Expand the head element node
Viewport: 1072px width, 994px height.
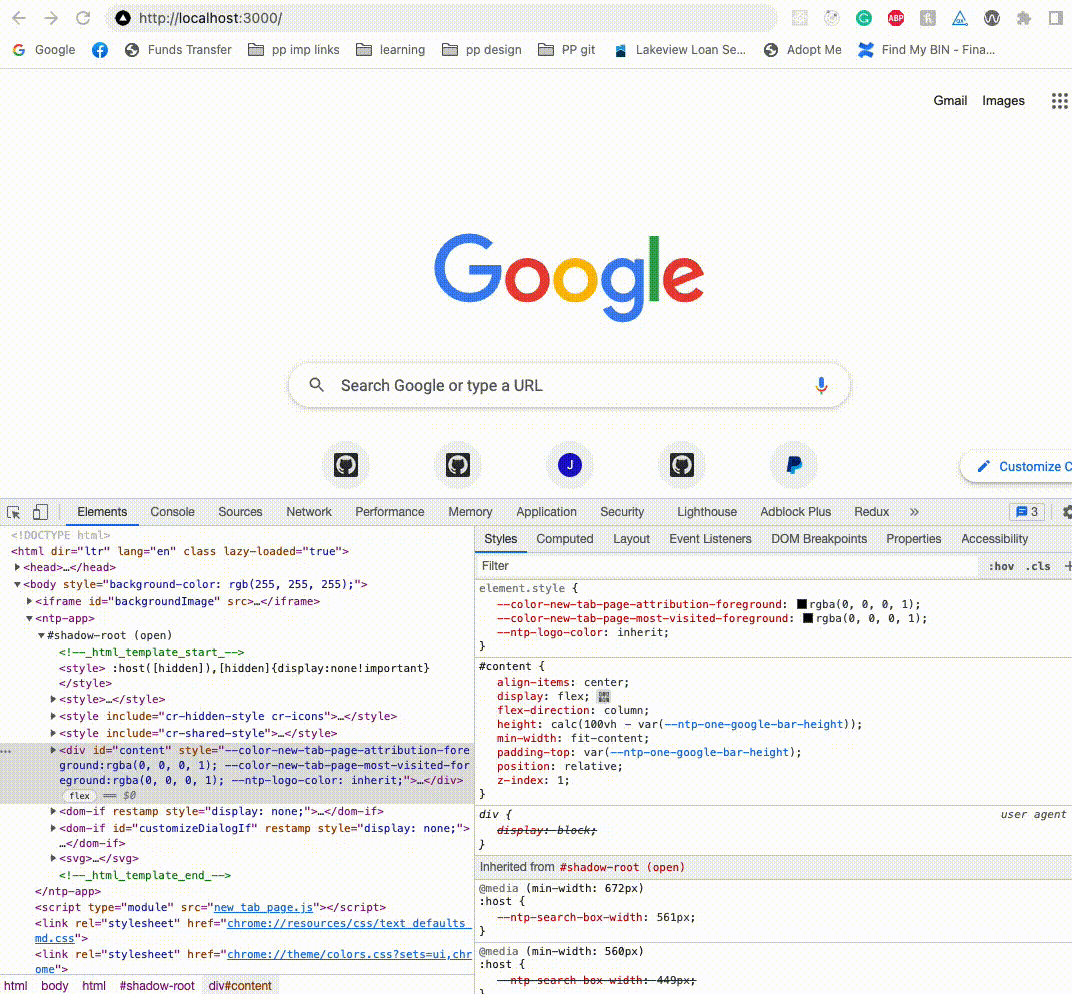[x=17, y=567]
